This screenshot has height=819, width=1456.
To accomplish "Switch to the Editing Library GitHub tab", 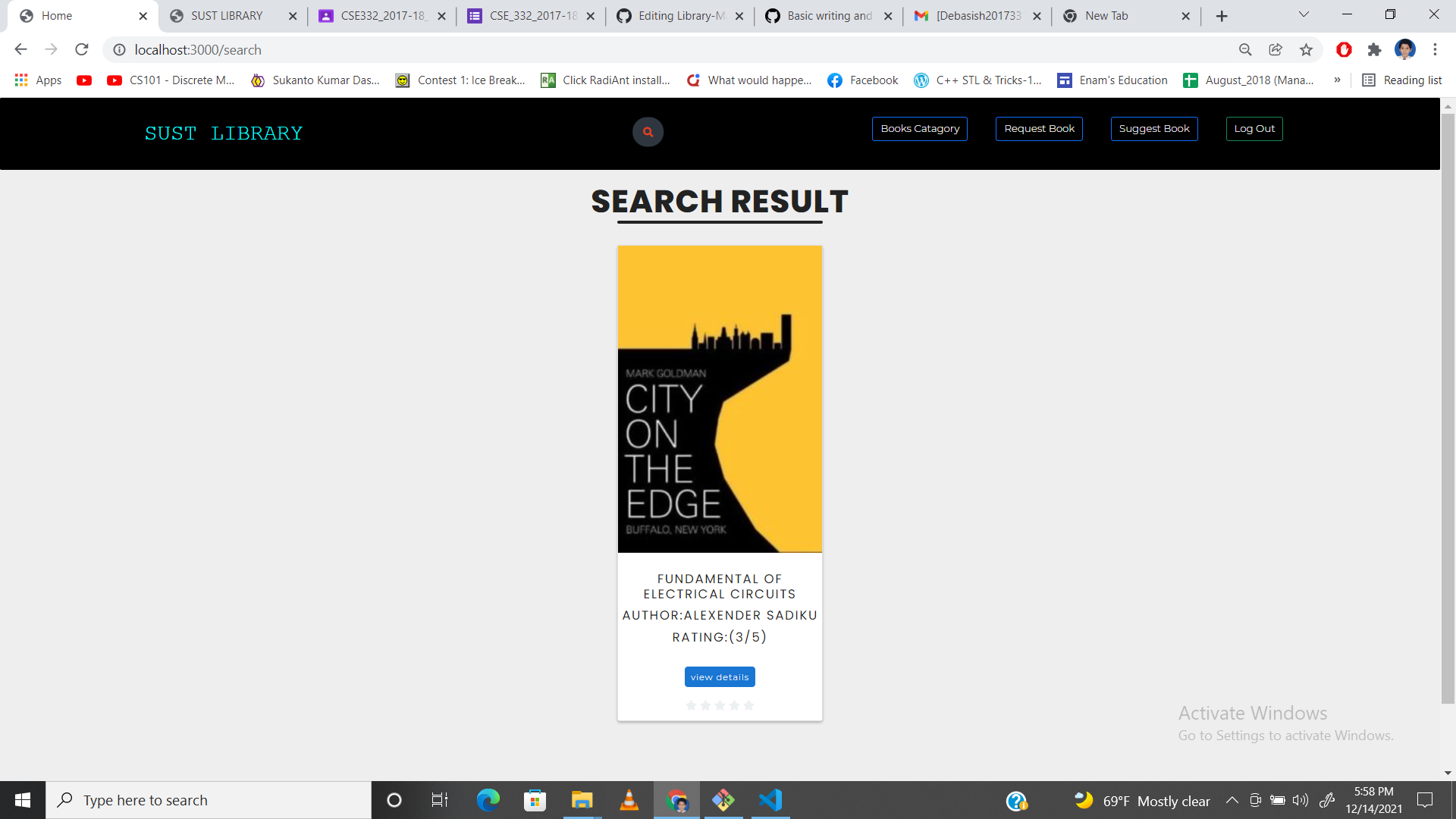I will pyautogui.click(x=680, y=16).
